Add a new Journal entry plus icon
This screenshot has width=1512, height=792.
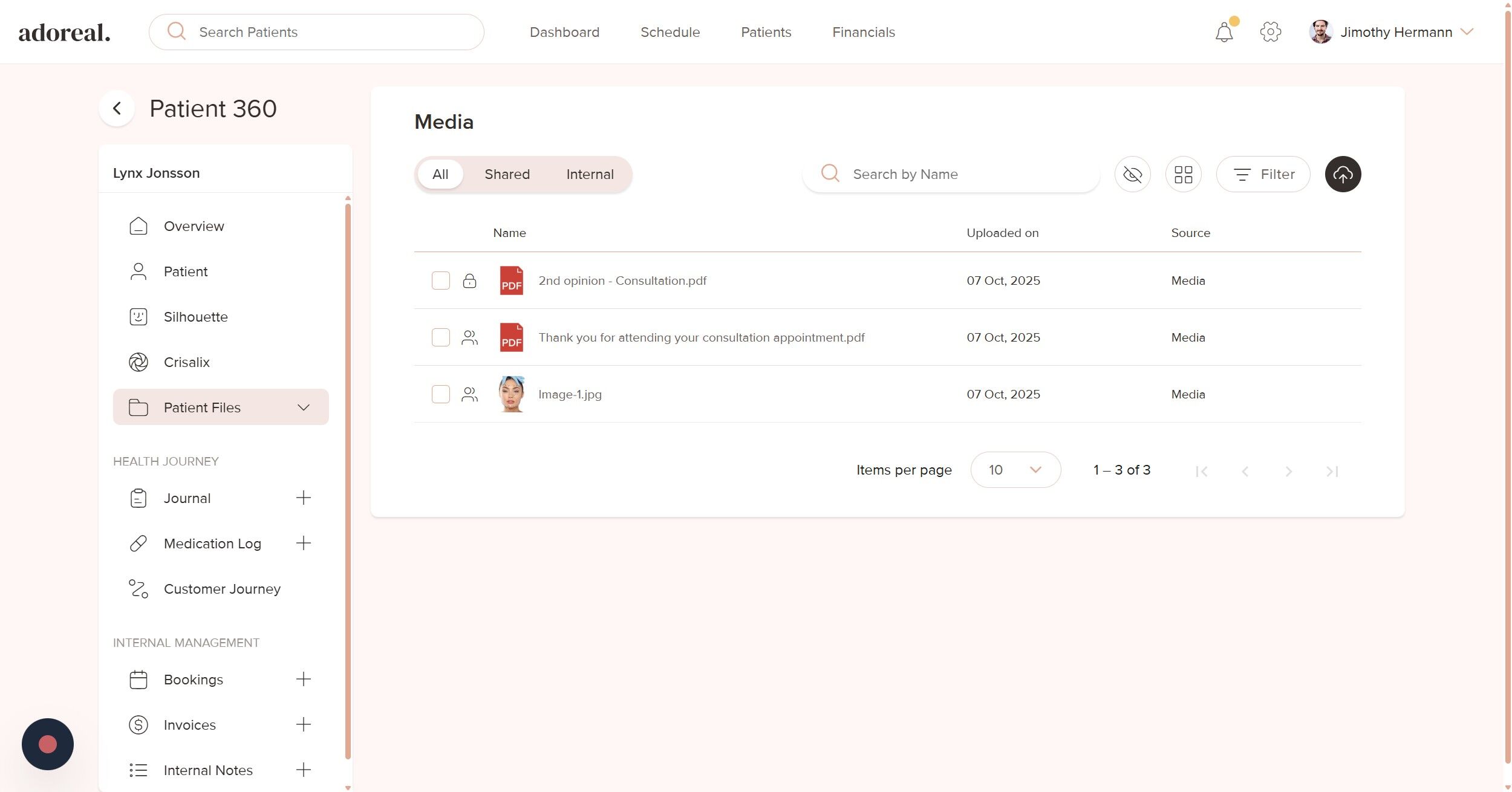[x=303, y=498]
